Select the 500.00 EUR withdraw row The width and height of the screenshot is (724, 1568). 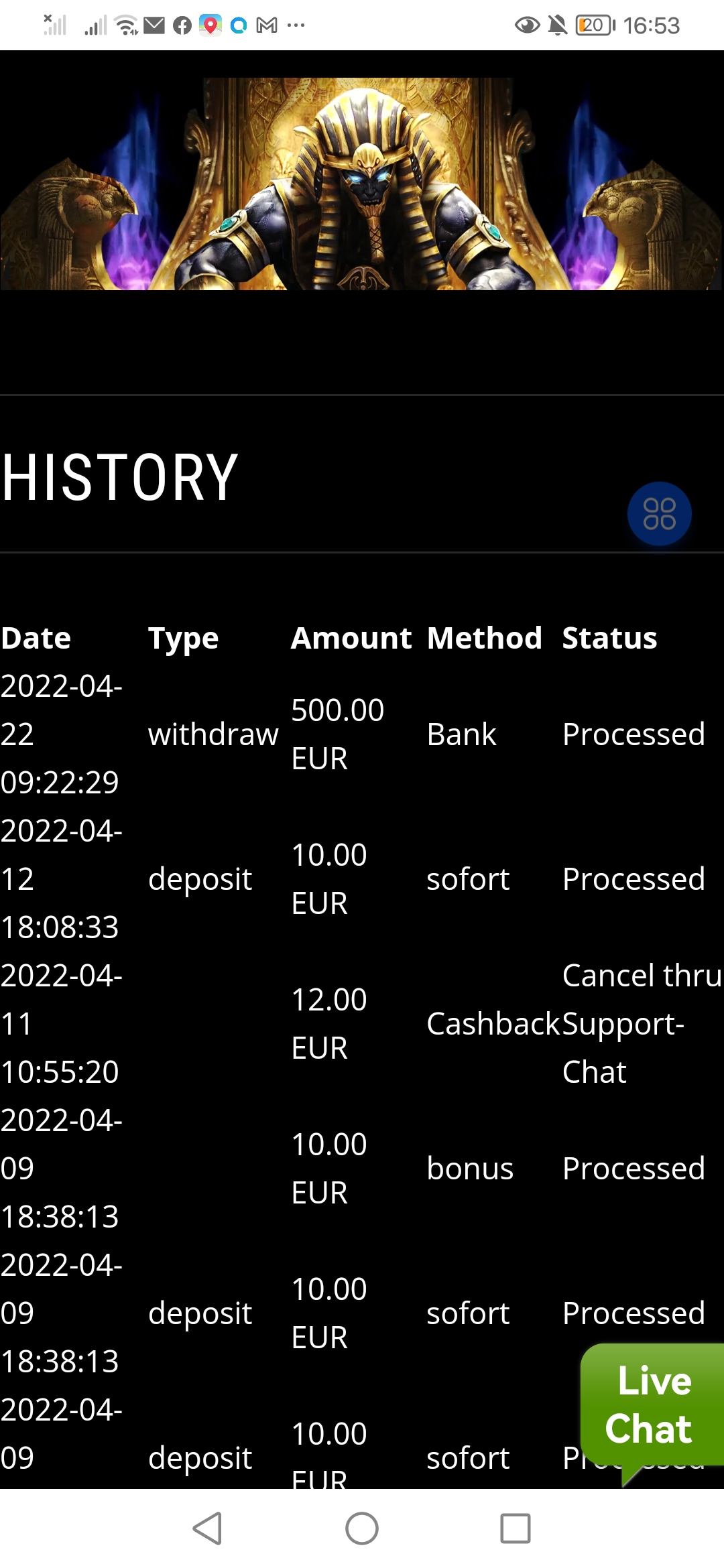tap(337, 734)
